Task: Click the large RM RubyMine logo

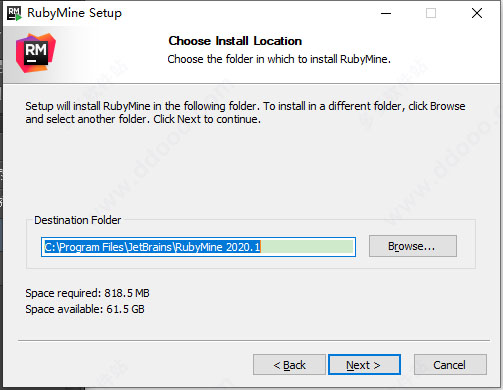Action: [x=36, y=53]
